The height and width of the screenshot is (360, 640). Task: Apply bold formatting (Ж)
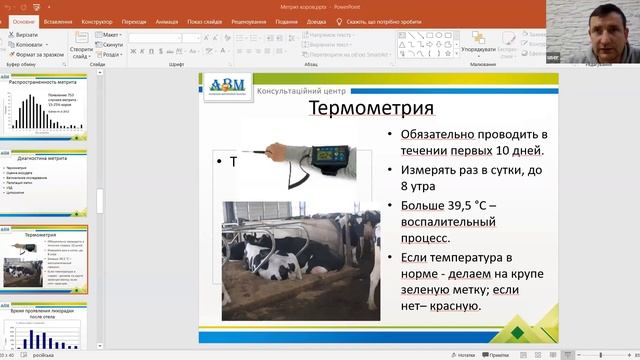133,51
